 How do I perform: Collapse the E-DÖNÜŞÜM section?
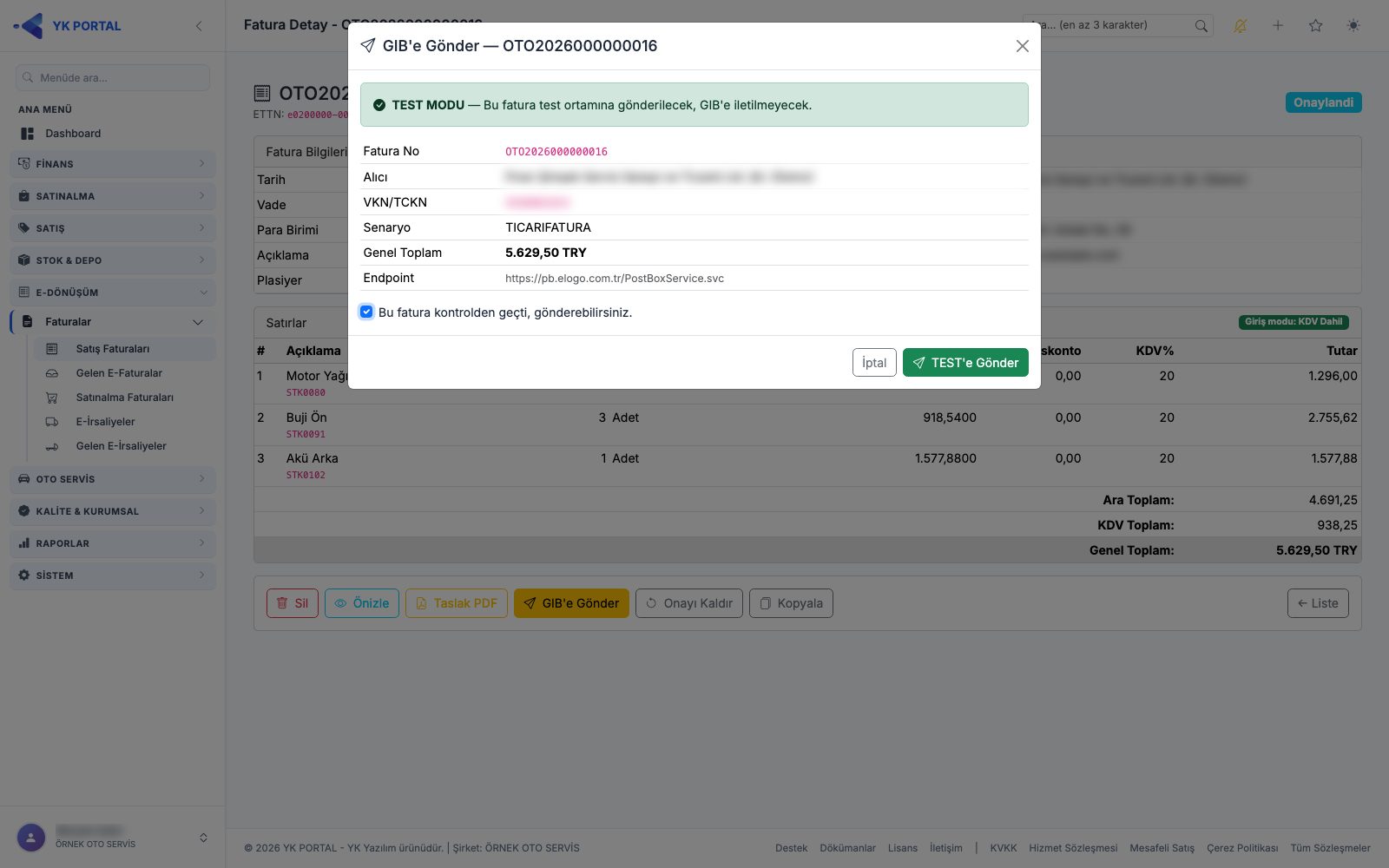tap(113, 293)
